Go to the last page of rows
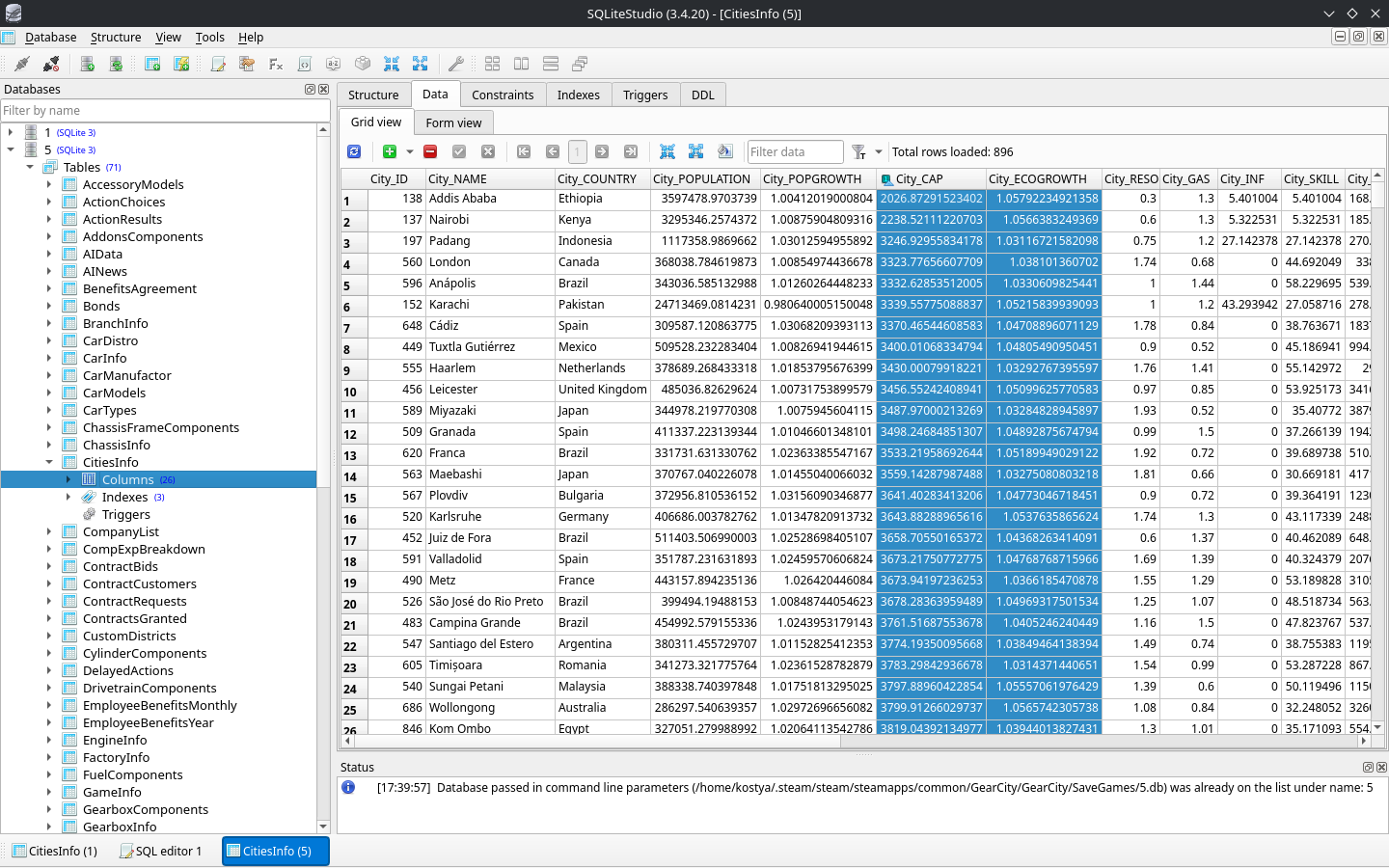Image resolution: width=1389 pixels, height=868 pixels. [x=631, y=151]
